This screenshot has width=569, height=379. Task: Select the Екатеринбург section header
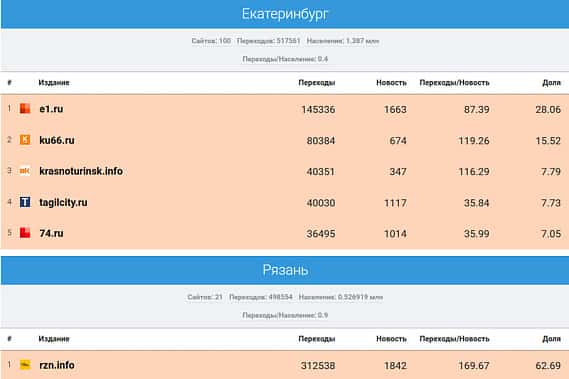point(285,14)
